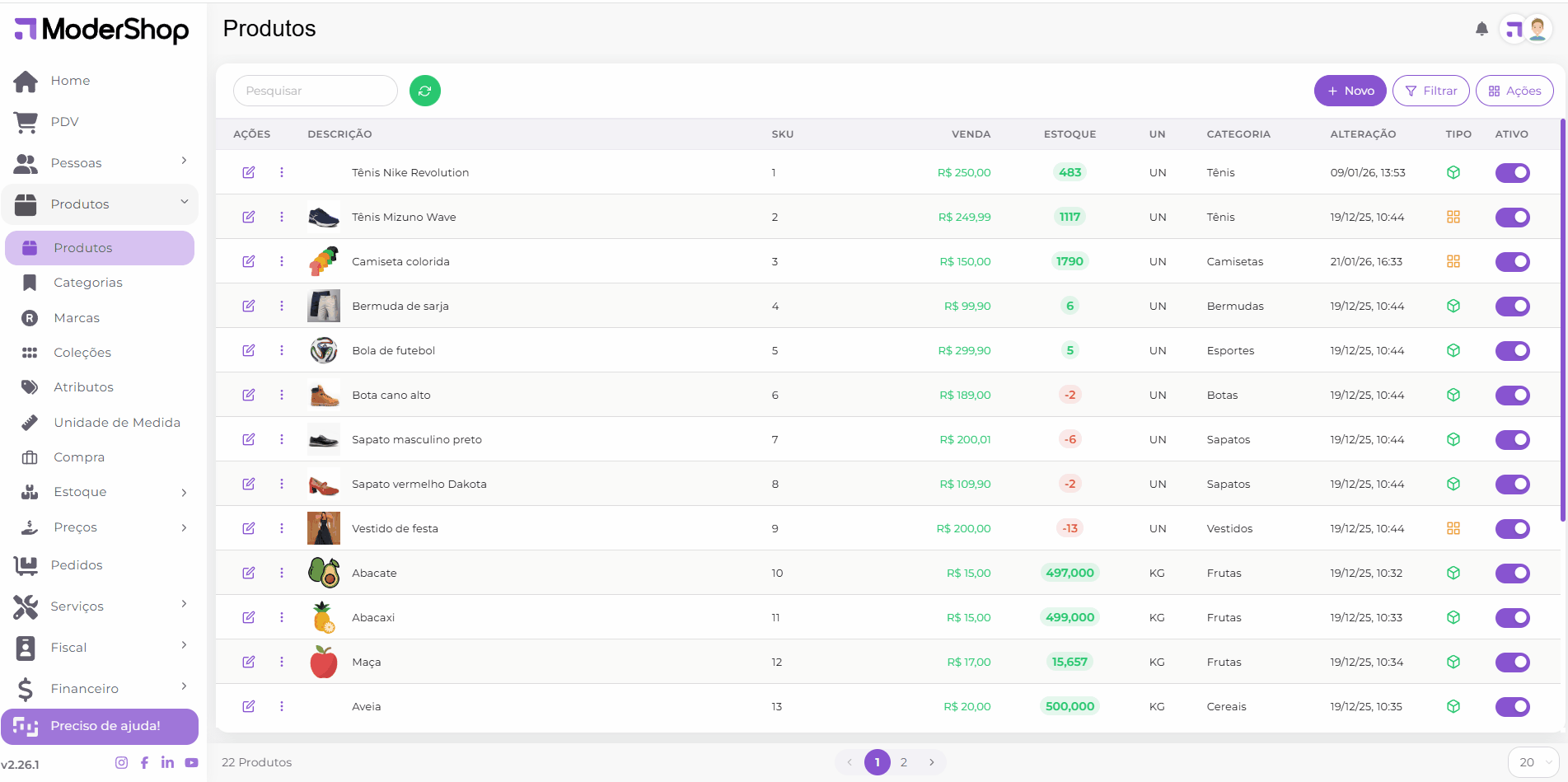1568x782 pixels.
Task: Go to Categorias in the sidebar
Action: click(x=88, y=283)
